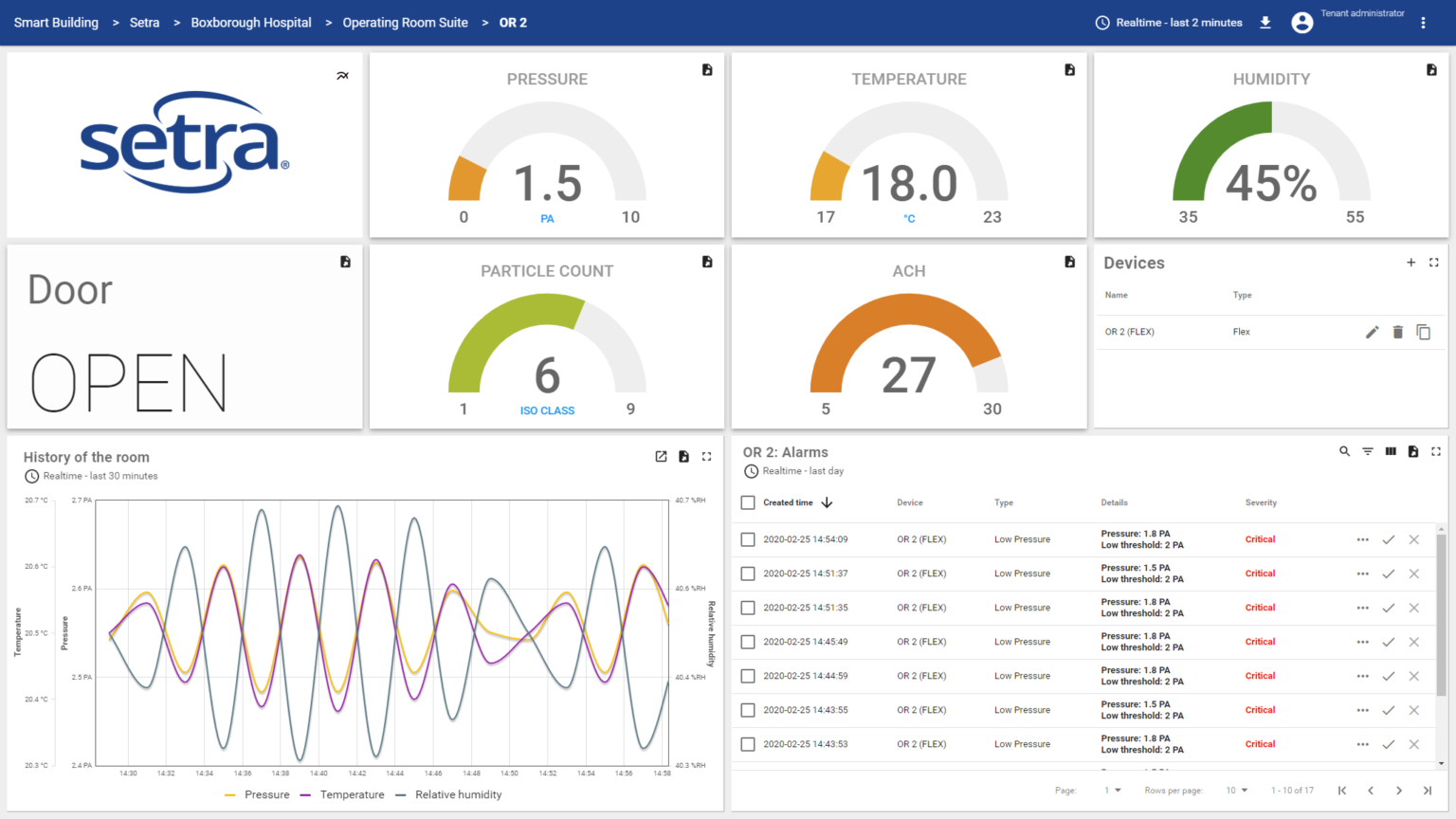Open the alarms filter icon
The height and width of the screenshot is (819, 1456).
point(1368,451)
